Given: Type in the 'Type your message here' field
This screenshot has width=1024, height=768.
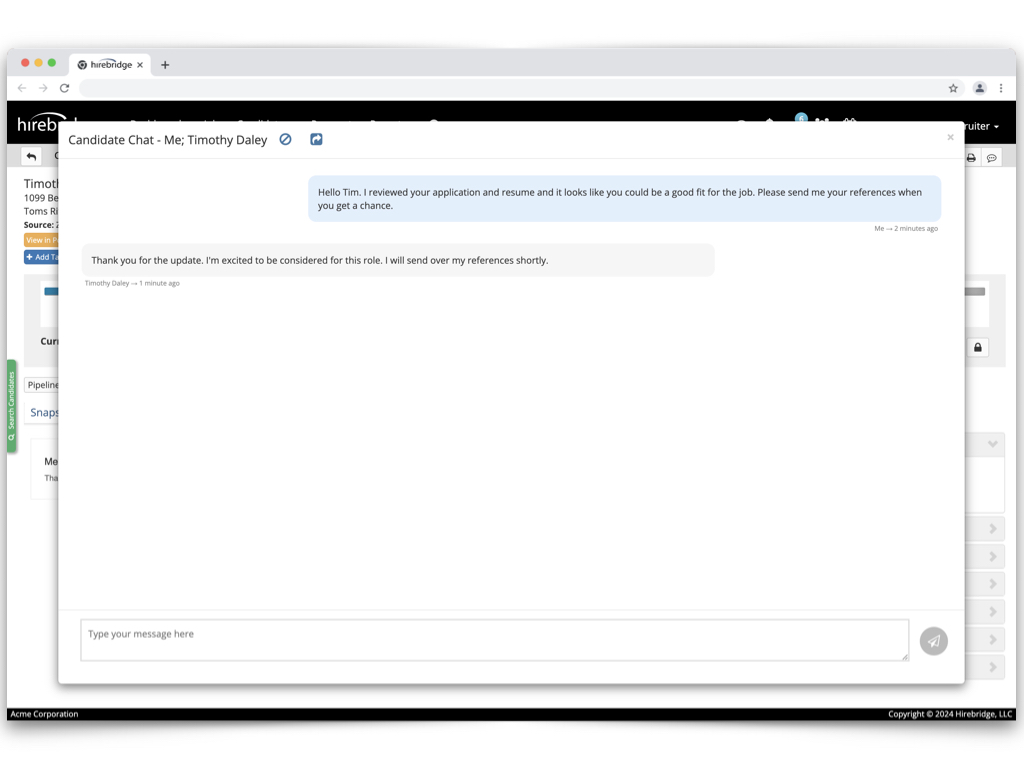Looking at the screenshot, I should tap(494, 640).
